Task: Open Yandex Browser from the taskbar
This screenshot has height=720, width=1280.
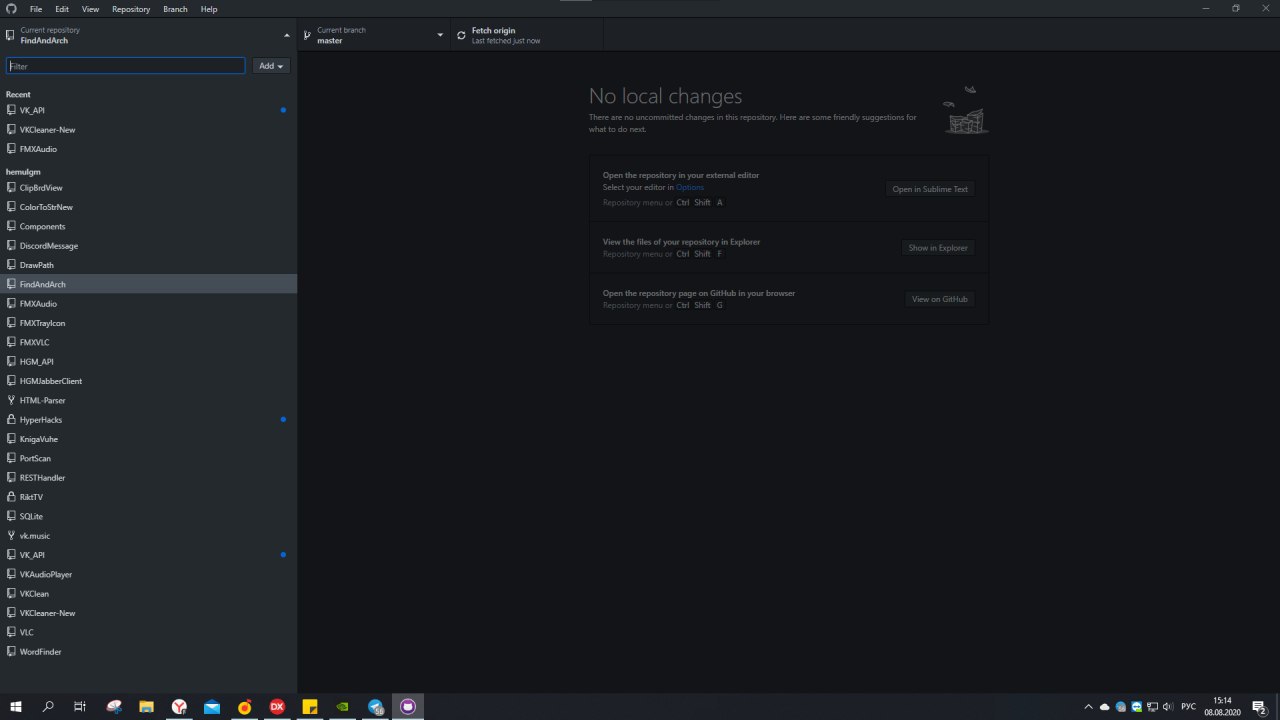Action: tap(179, 706)
